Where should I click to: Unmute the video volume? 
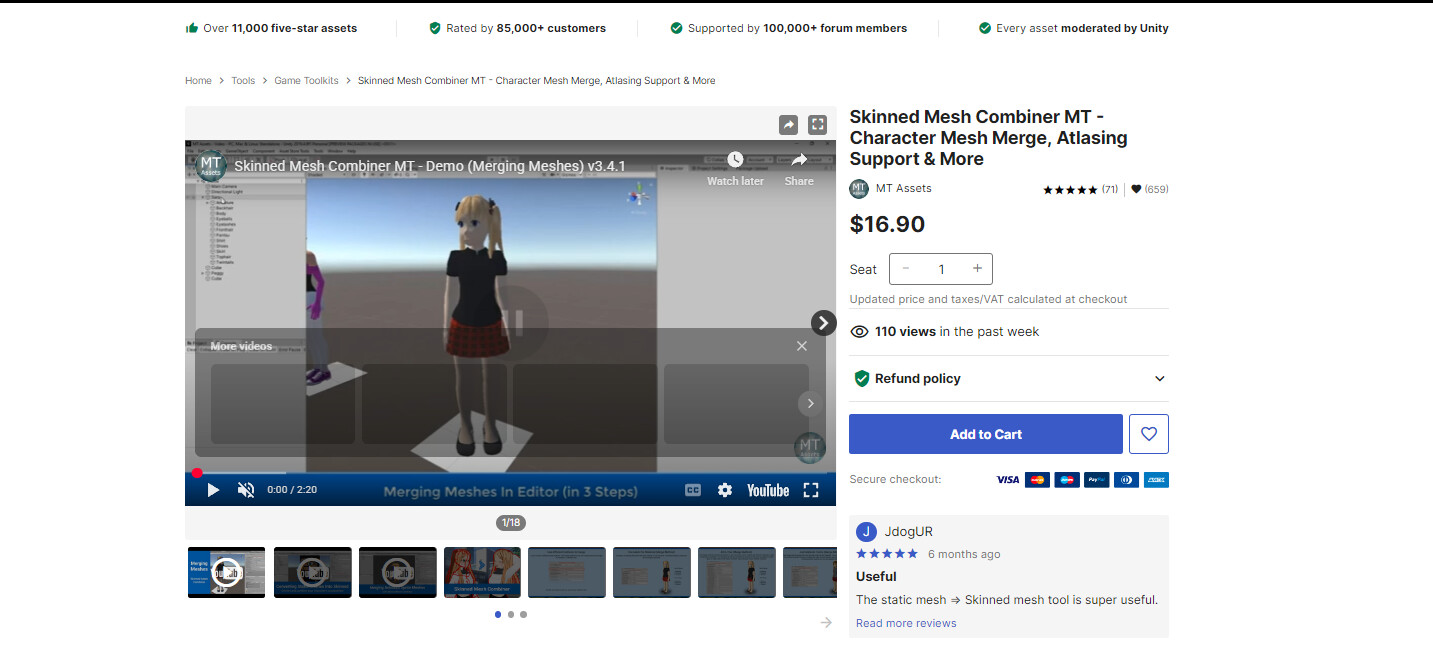(x=246, y=490)
